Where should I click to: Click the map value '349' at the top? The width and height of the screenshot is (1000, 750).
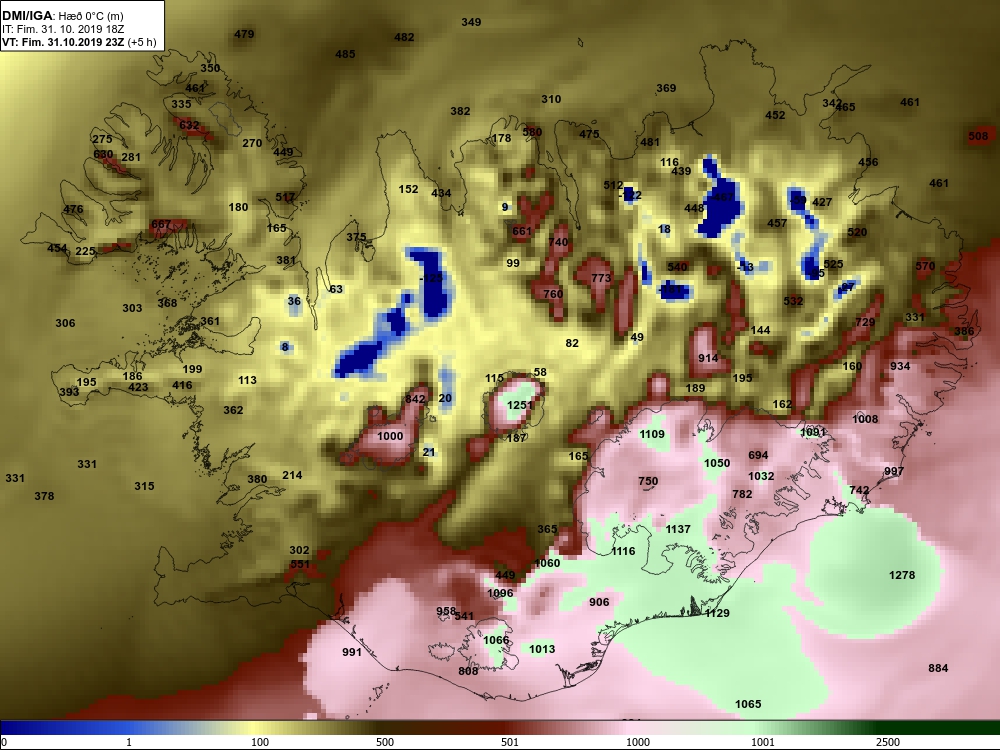(471, 22)
